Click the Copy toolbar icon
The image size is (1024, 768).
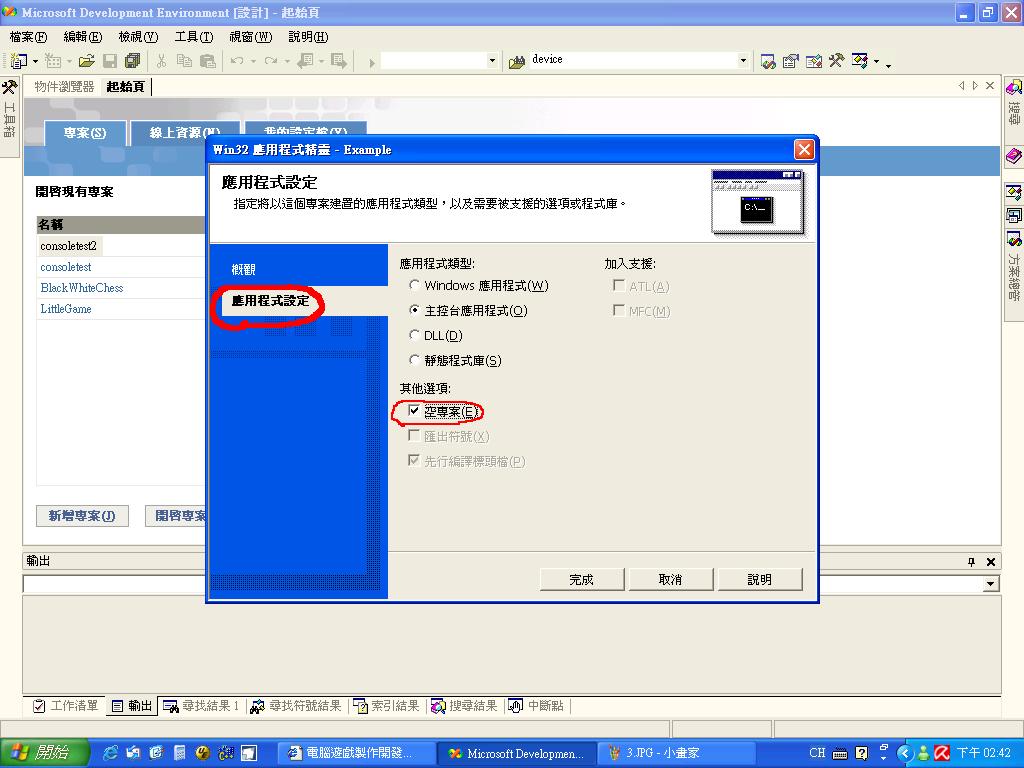184,61
